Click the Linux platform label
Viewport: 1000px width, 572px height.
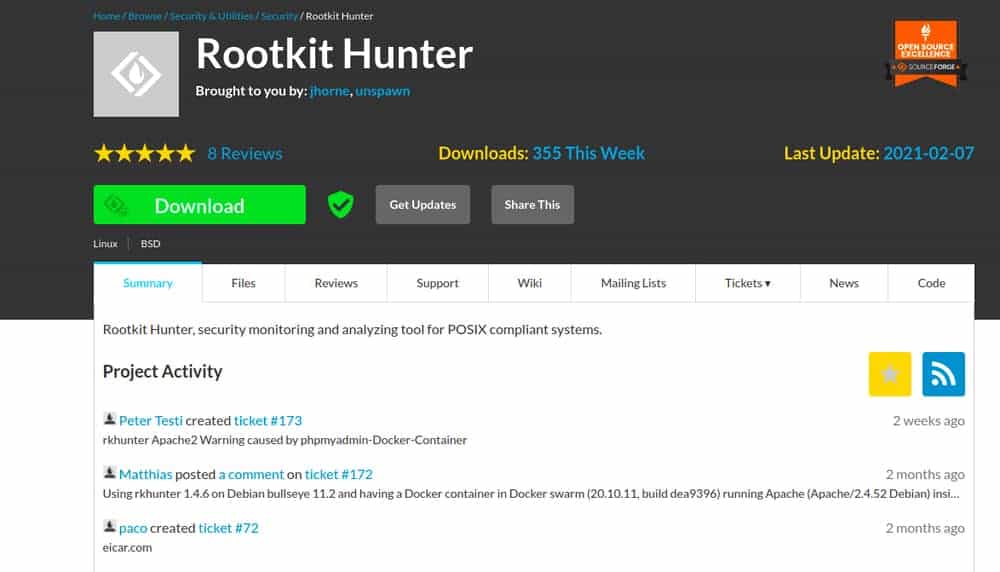(x=105, y=244)
